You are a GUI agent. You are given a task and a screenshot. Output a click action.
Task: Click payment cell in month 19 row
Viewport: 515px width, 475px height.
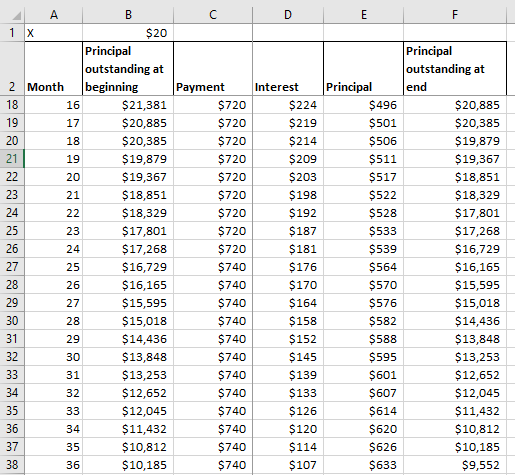213,159
